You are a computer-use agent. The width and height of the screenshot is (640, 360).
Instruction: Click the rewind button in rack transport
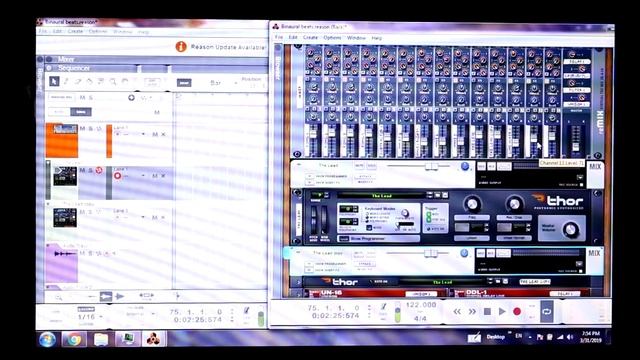(457, 311)
